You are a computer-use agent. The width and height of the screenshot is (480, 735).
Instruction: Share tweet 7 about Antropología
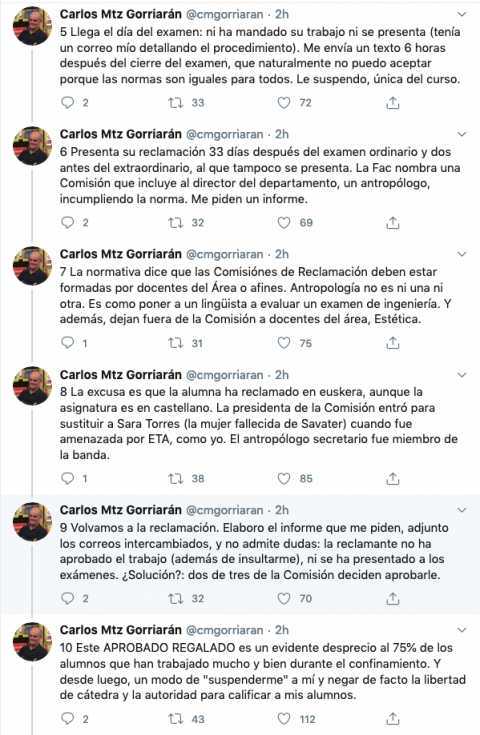pos(392,343)
